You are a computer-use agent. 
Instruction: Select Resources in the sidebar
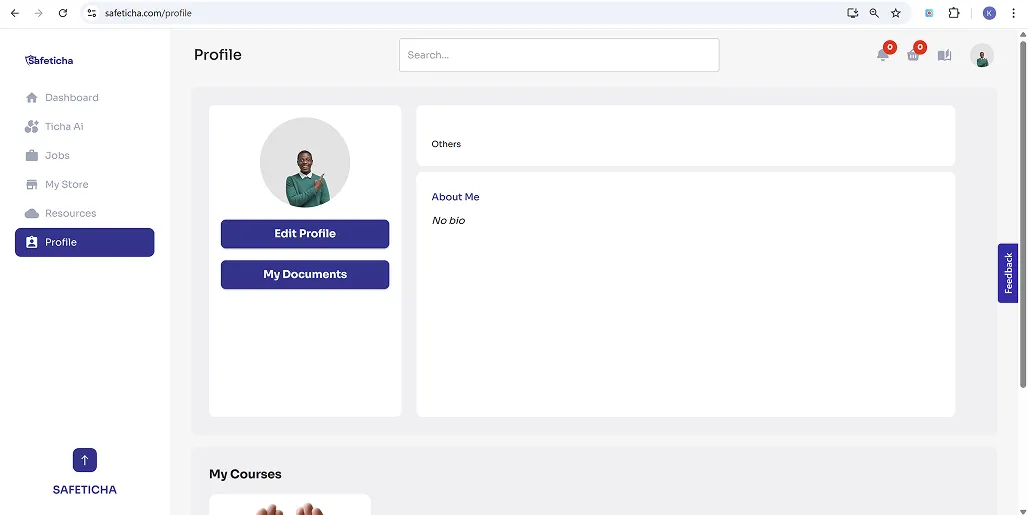click(85, 213)
